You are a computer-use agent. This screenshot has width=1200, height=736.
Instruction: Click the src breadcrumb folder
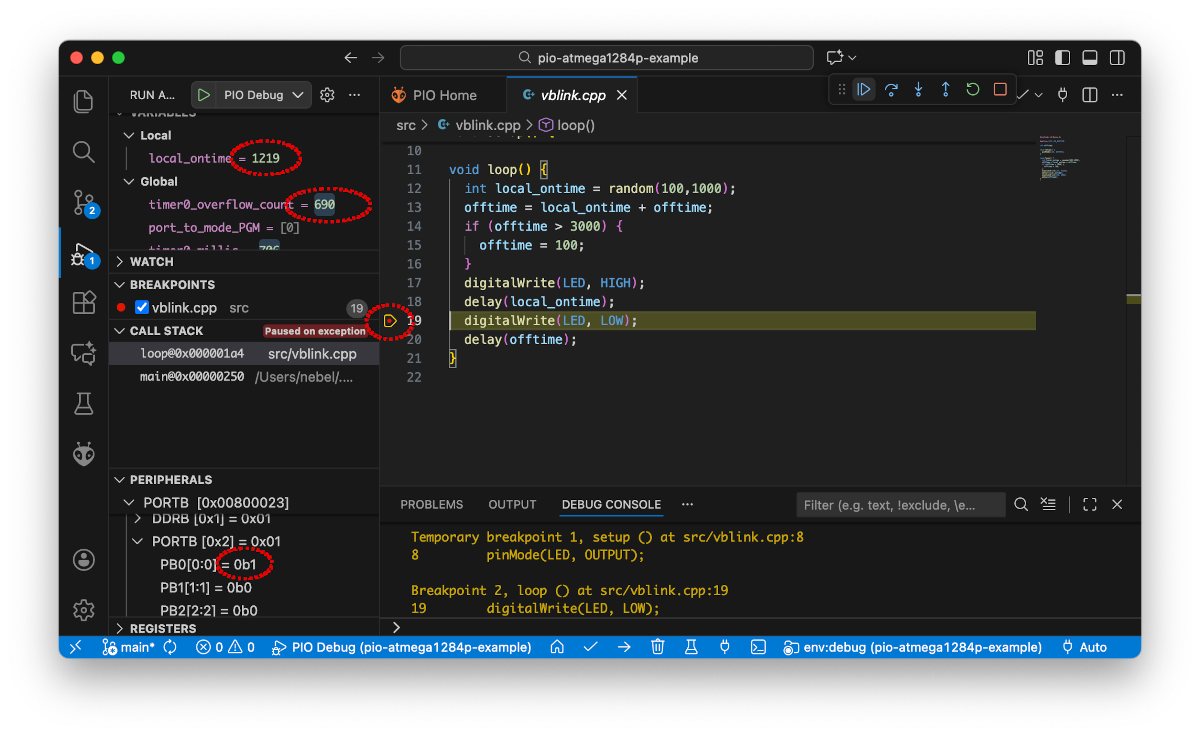coord(406,125)
